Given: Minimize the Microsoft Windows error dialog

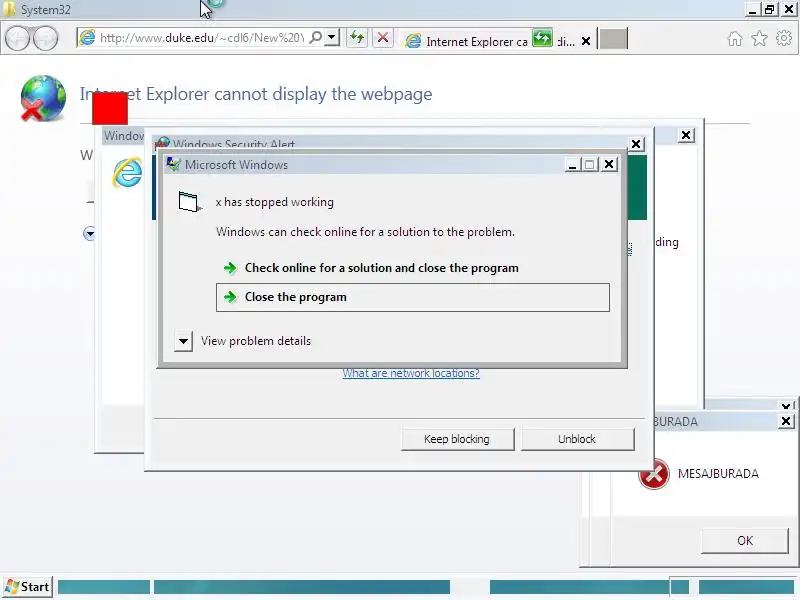Looking at the screenshot, I should point(572,165).
